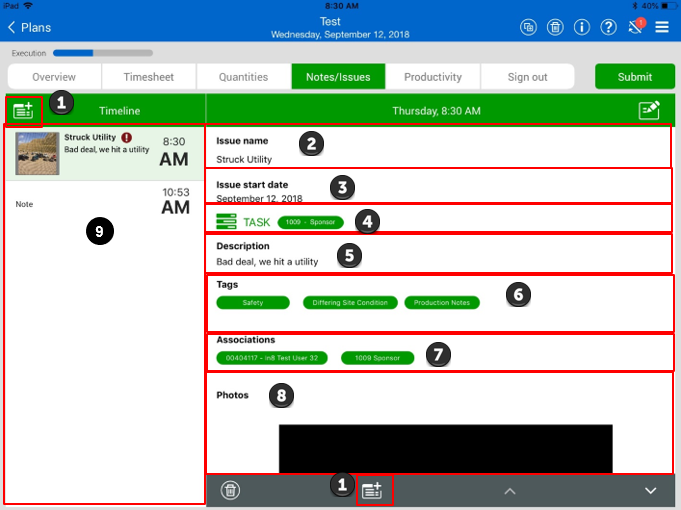
Task: Open the info icon in header
Action: click(x=582, y=27)
